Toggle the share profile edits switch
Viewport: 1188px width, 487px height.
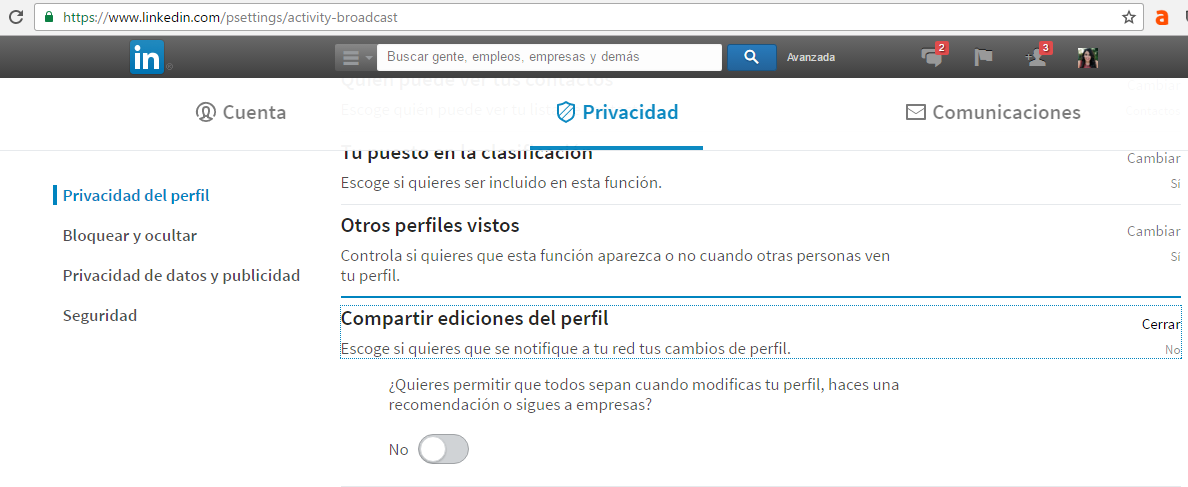point(443,449)
